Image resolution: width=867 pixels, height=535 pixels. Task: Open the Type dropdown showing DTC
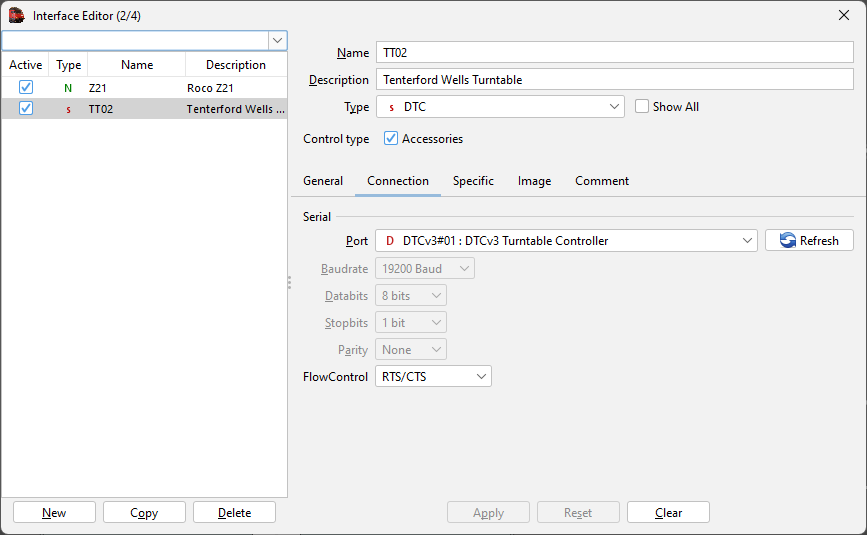[x=614, y=107]
